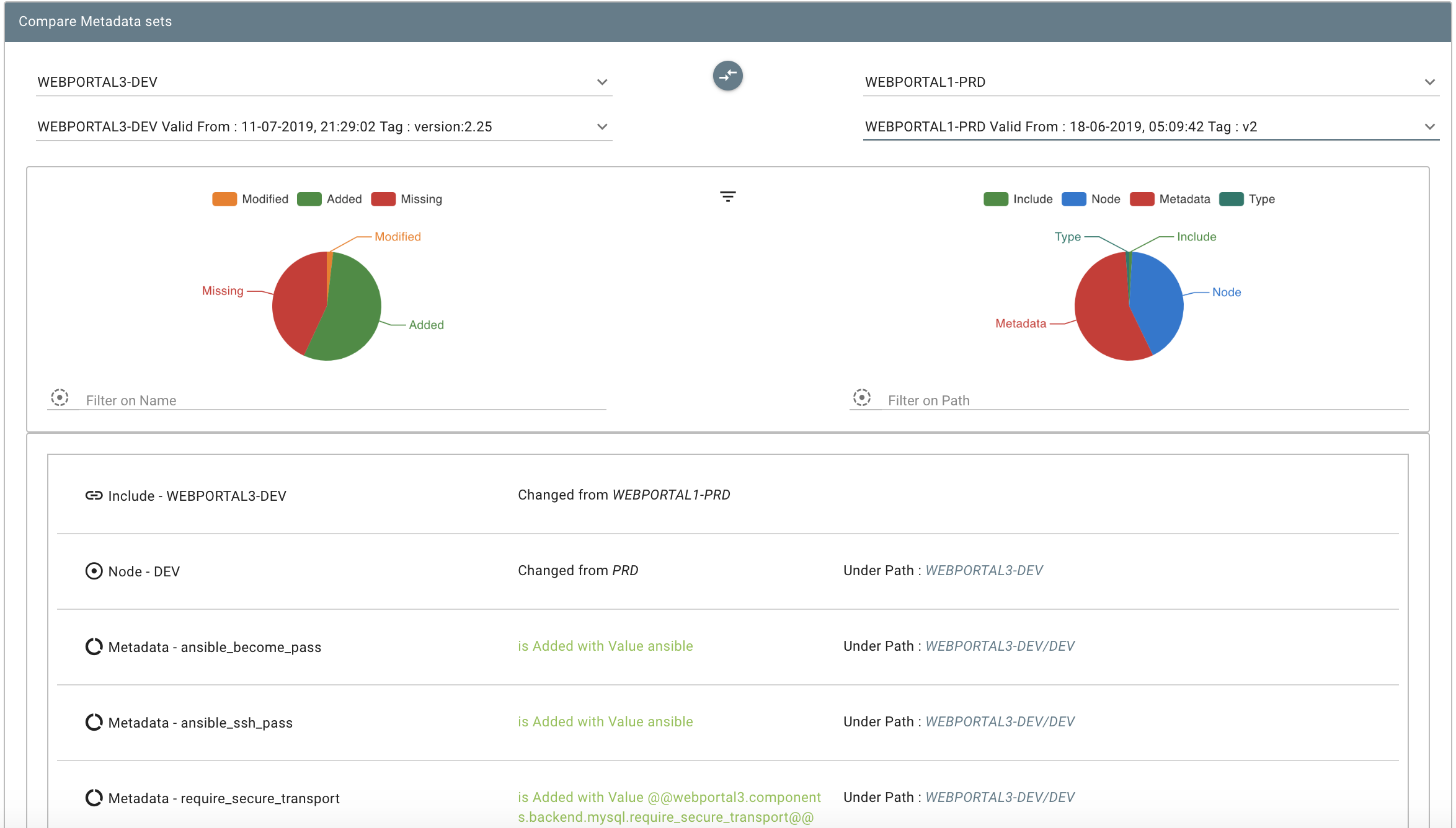Screen dimensions: 1456x828
Task: Click the link icon for Include WEBPORTAL3-DEV
Action: coord(94,495)
